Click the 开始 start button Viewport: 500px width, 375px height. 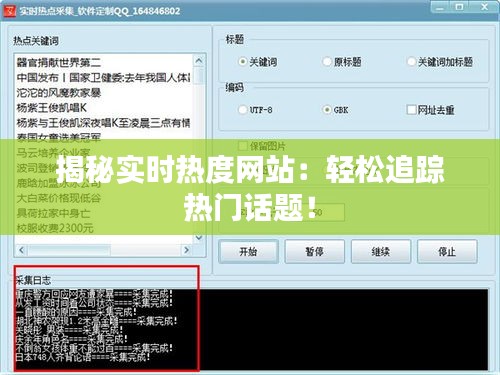click(248, 252)
